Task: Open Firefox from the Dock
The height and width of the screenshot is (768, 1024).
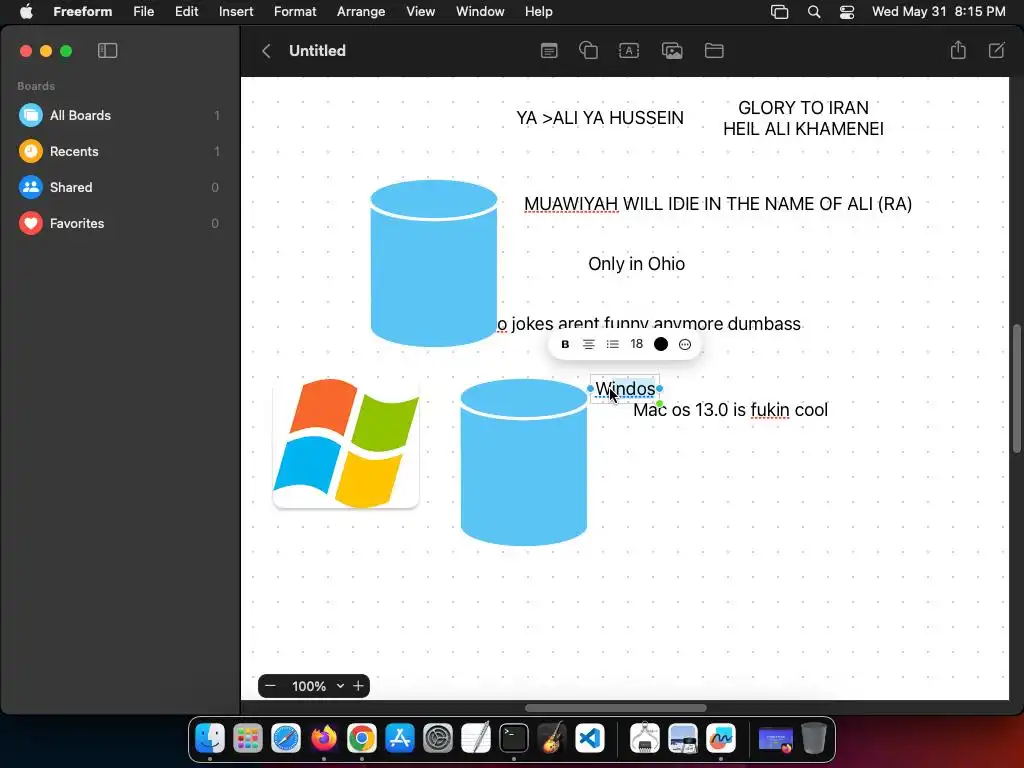Action: pyautogui.click(x=324, y=739)
